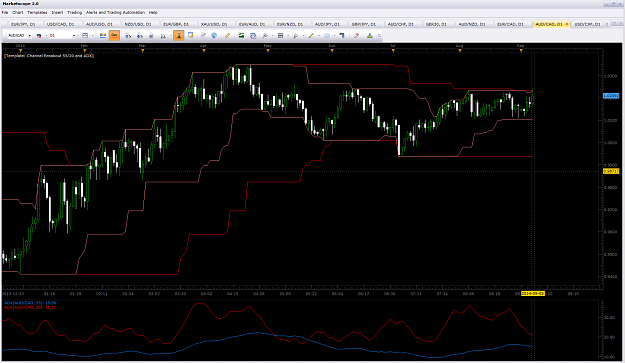The height and width of the screenshot is (363, 625).
Task: Switch to the AUD/NZD, D1 chart tab
Action: click(472, 24)
